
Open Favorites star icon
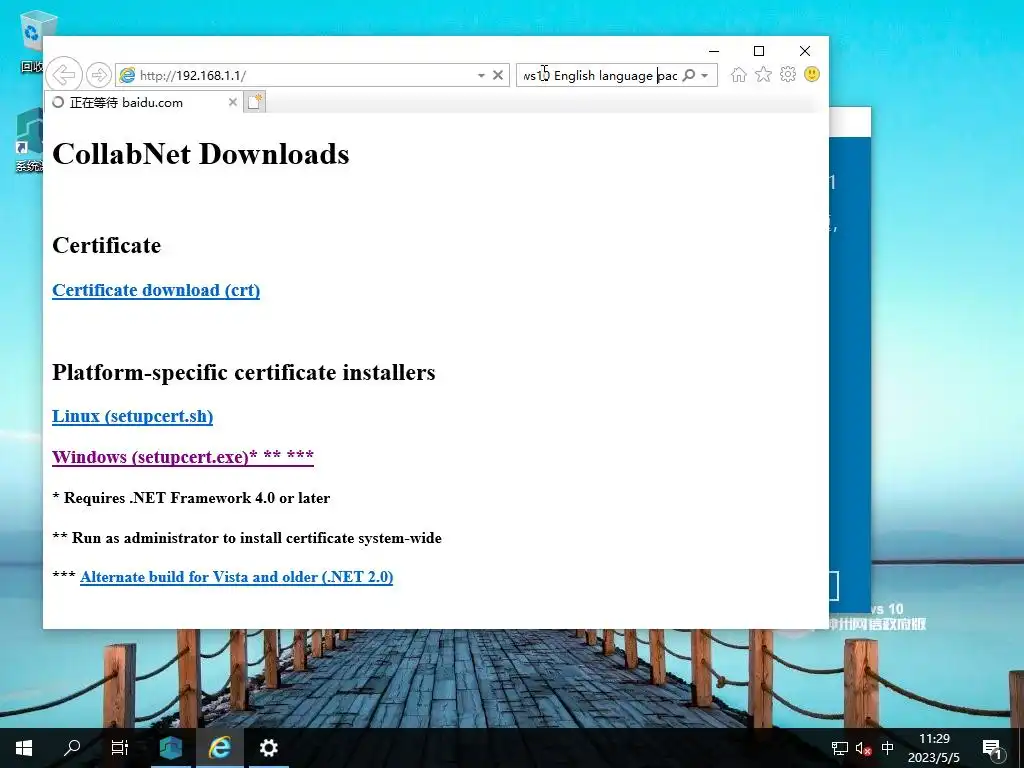tap(763, 74)
